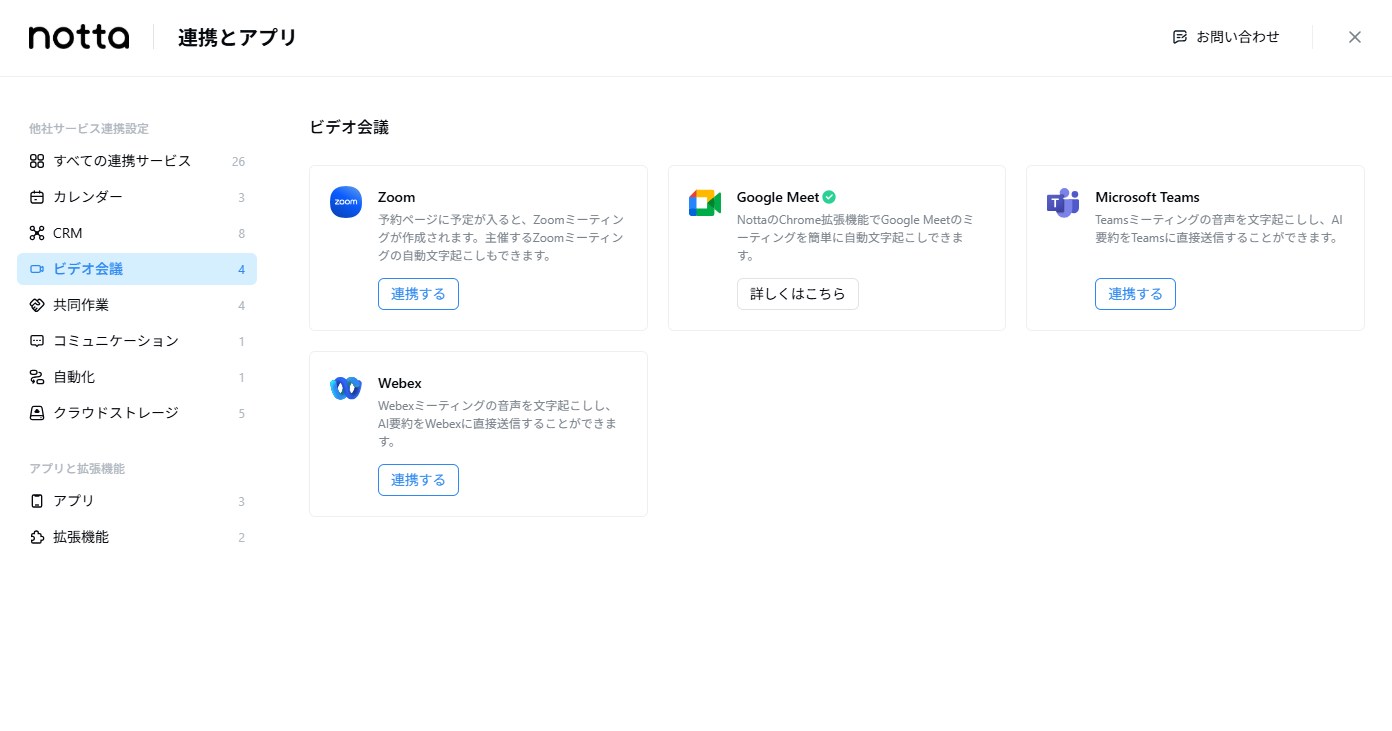Click the CRM icon in sidebar

coord(37,233)
